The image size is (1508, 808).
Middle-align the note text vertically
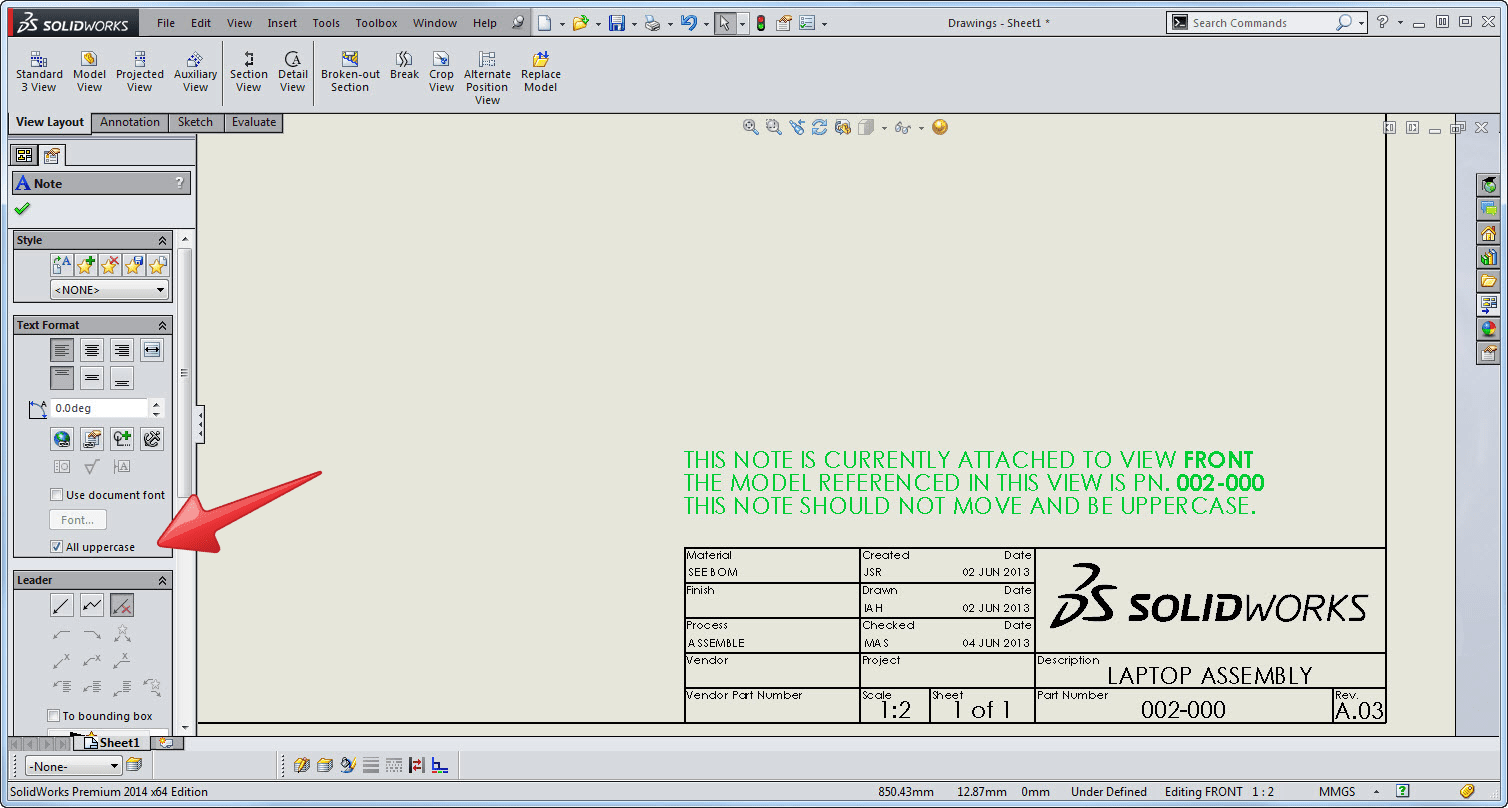(92, 378)
